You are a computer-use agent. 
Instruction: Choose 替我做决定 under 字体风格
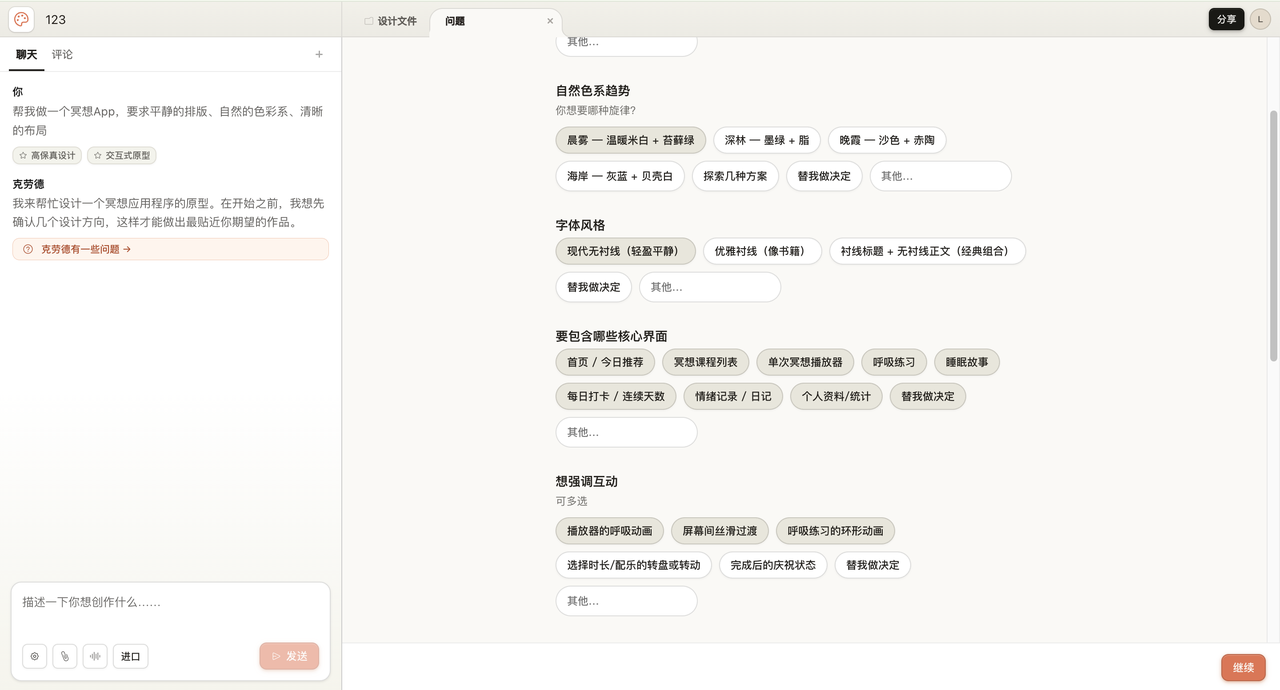click(594, 287)
